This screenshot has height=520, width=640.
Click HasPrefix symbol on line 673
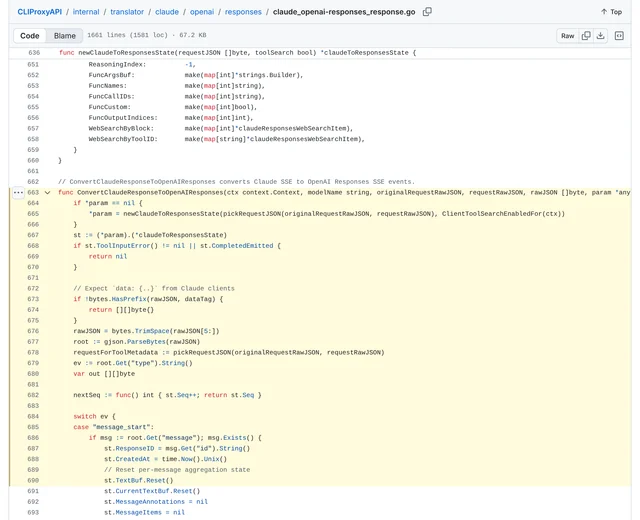point(129,299)
